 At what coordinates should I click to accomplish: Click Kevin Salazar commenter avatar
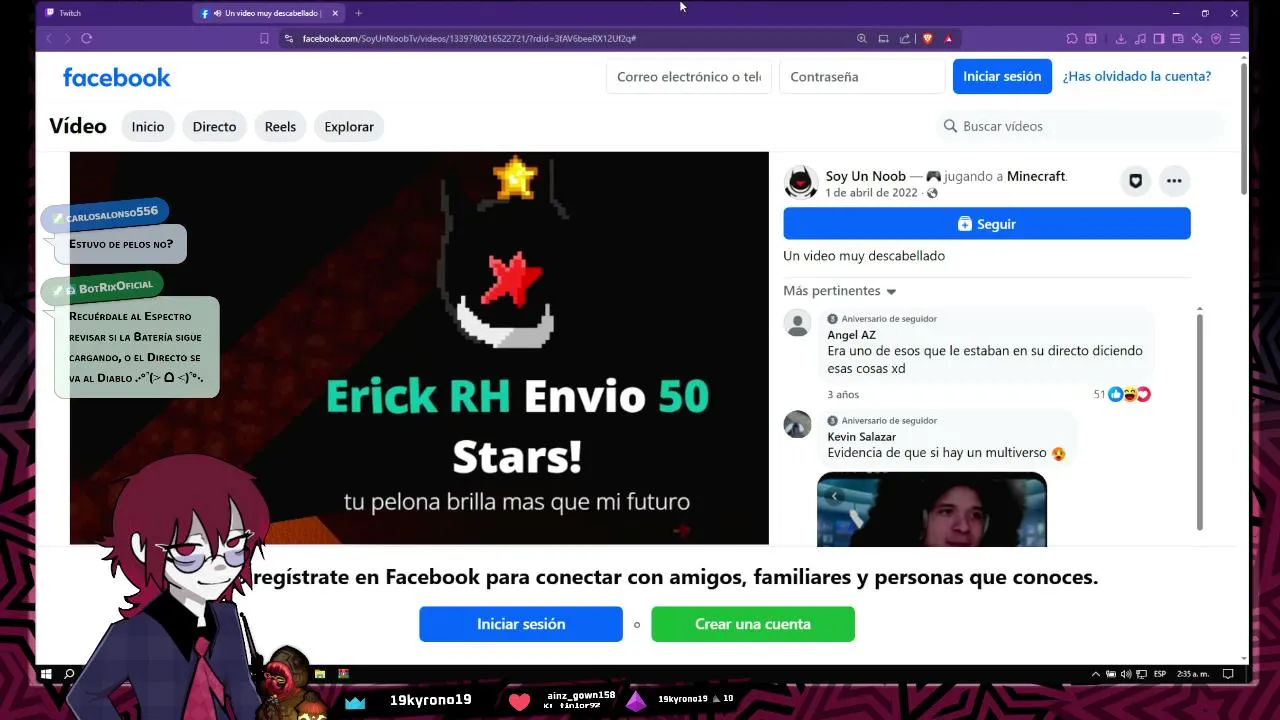(x=797, y=425)
